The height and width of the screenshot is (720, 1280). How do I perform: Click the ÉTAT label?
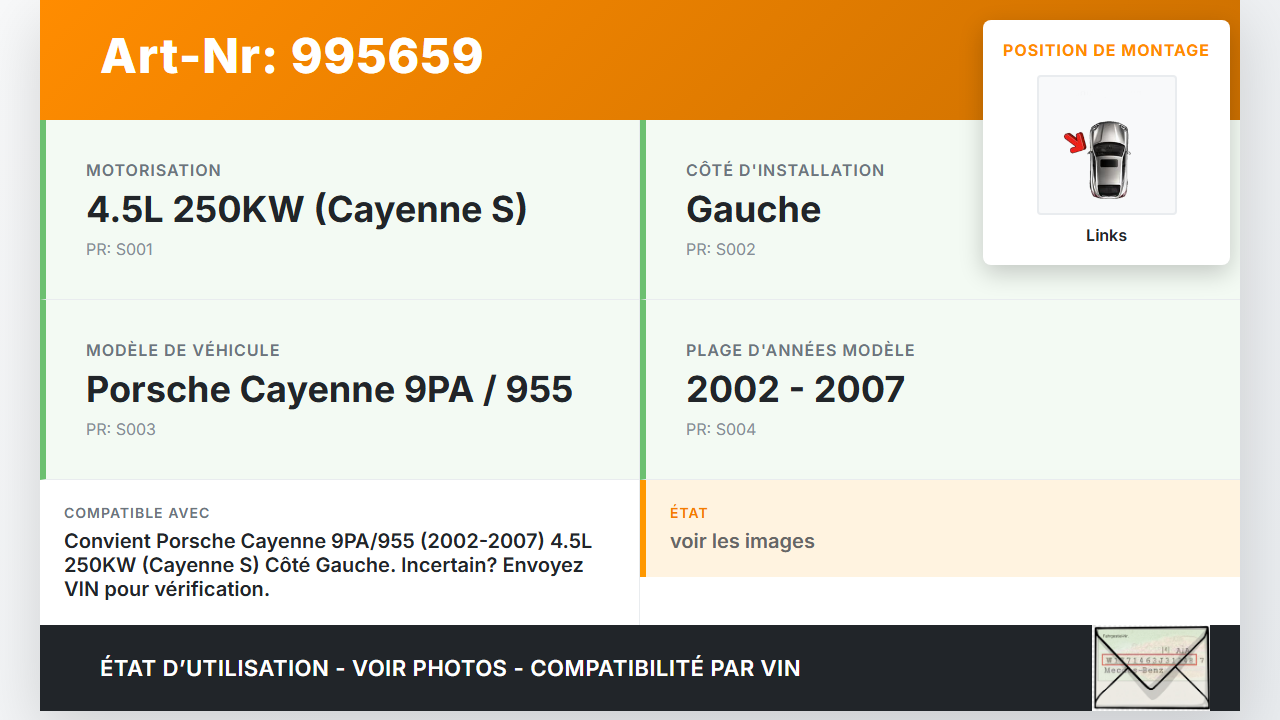tap(688, 513)
